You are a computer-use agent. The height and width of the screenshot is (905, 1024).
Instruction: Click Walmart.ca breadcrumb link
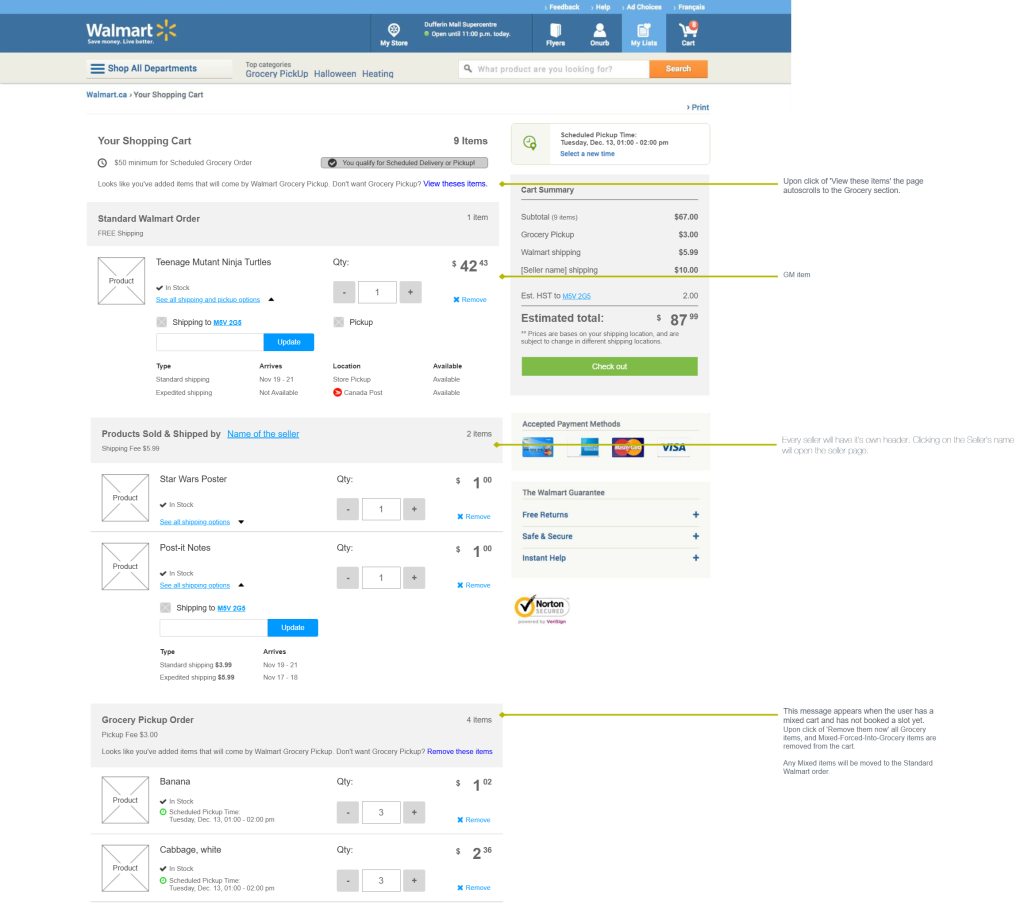(106, 95)
